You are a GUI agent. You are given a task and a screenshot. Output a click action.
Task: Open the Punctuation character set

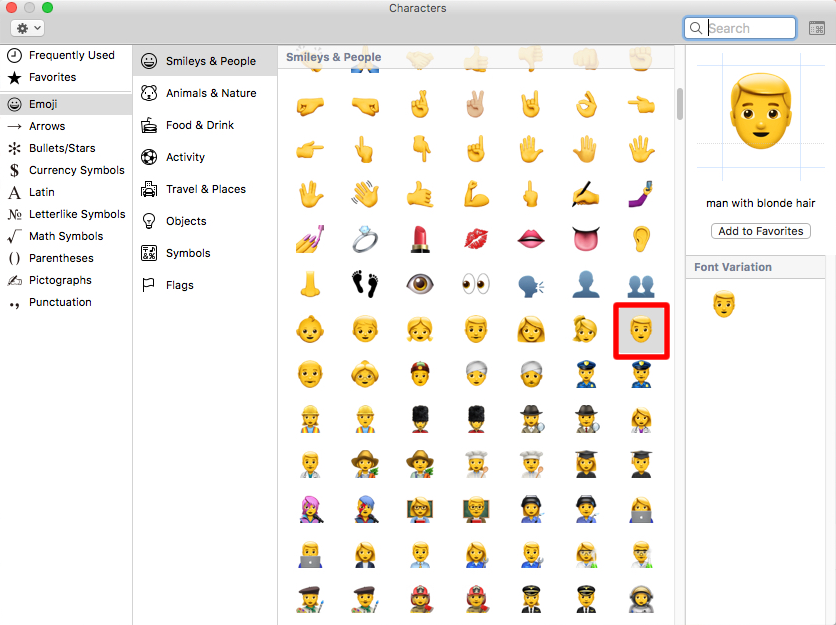coord(66,302)
